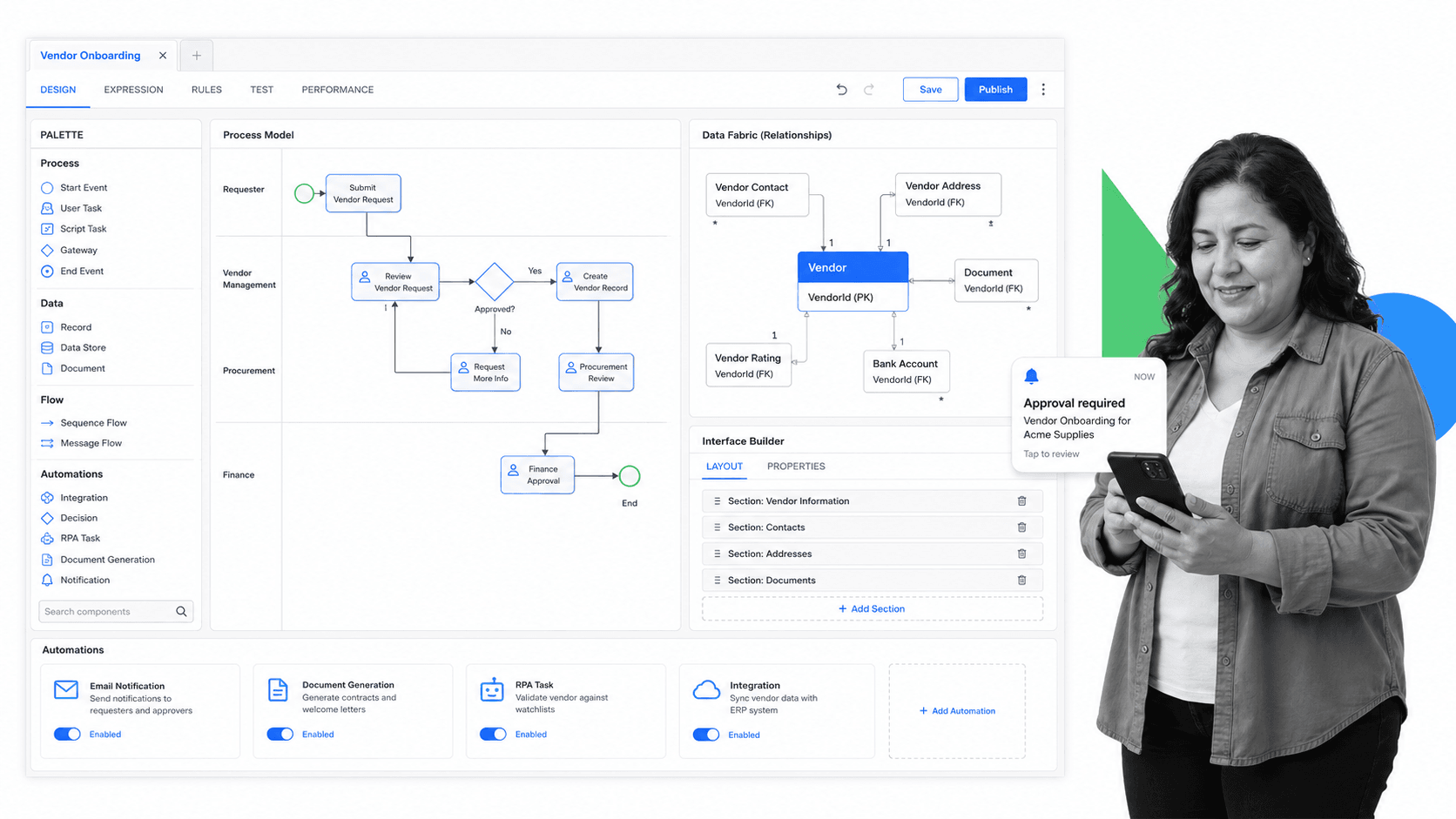Screen dimensions: 1456x819
Task: Select the Gateway diamond in the palette
Action: (47, 251)
